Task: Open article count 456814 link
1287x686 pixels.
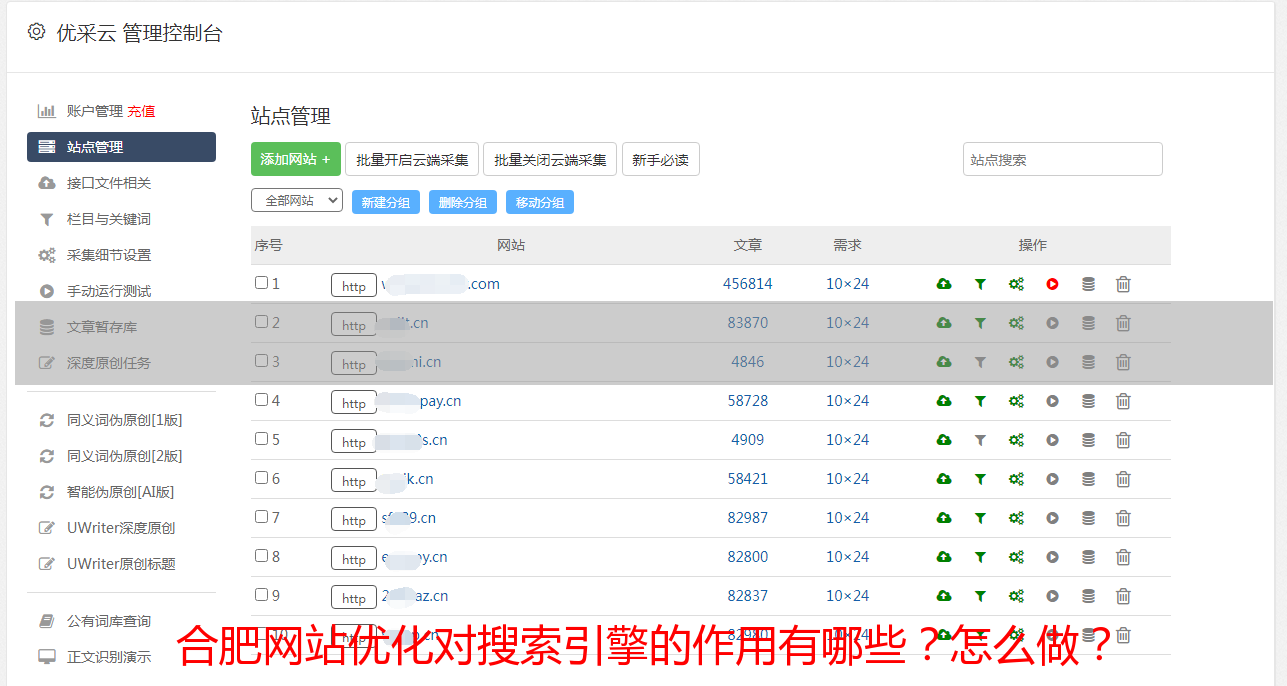Action: [x=748, y=284]
